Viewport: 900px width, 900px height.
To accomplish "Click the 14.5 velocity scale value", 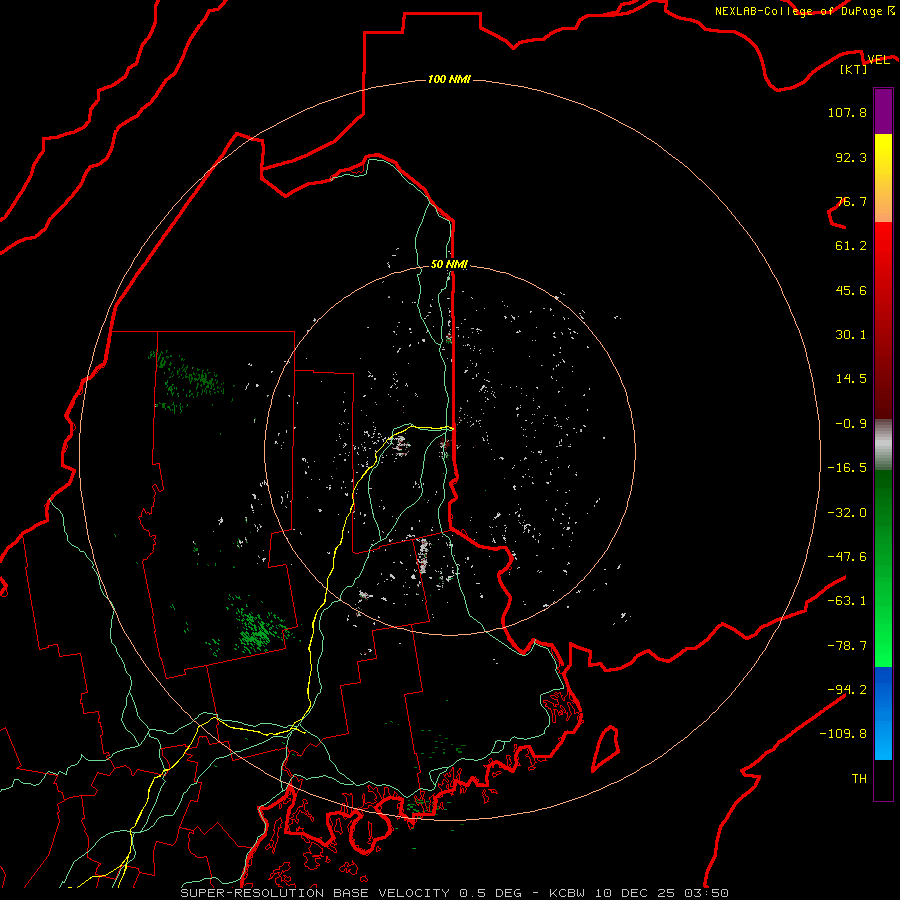I will tap(851, 379).
